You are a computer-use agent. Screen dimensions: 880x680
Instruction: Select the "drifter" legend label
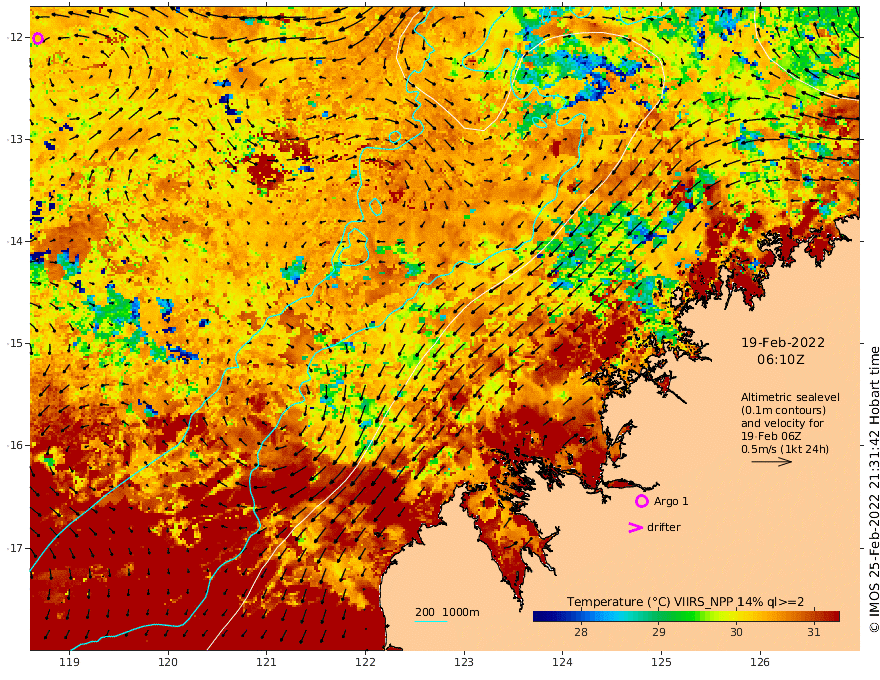pos(664,527)
